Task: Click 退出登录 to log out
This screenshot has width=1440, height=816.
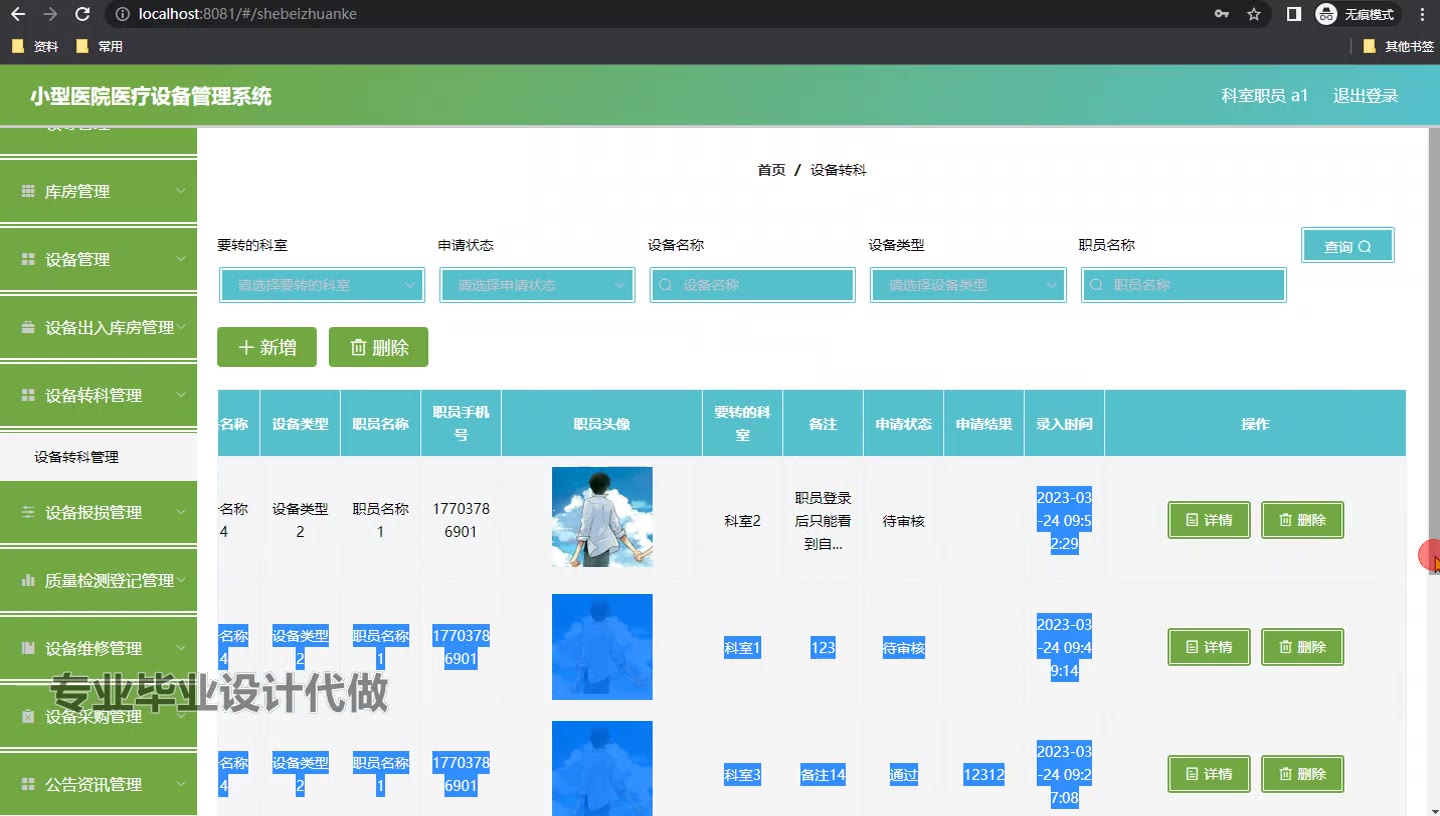Action: click(x=1365, y=96)
